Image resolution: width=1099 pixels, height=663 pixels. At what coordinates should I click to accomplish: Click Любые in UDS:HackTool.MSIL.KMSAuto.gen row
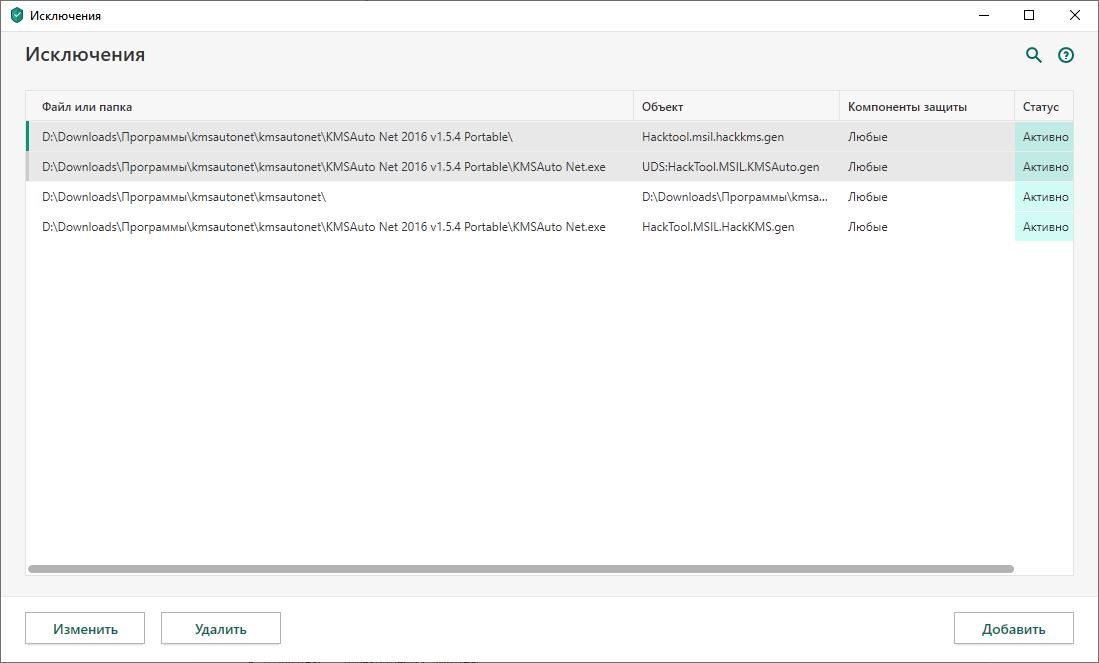pyautogui.click(x=868, y=167)
